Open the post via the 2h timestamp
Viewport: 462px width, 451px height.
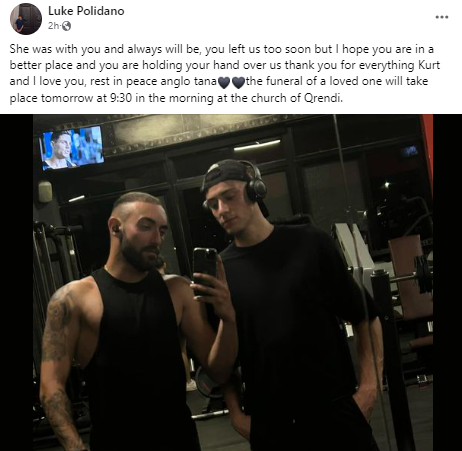coord(53,26)
